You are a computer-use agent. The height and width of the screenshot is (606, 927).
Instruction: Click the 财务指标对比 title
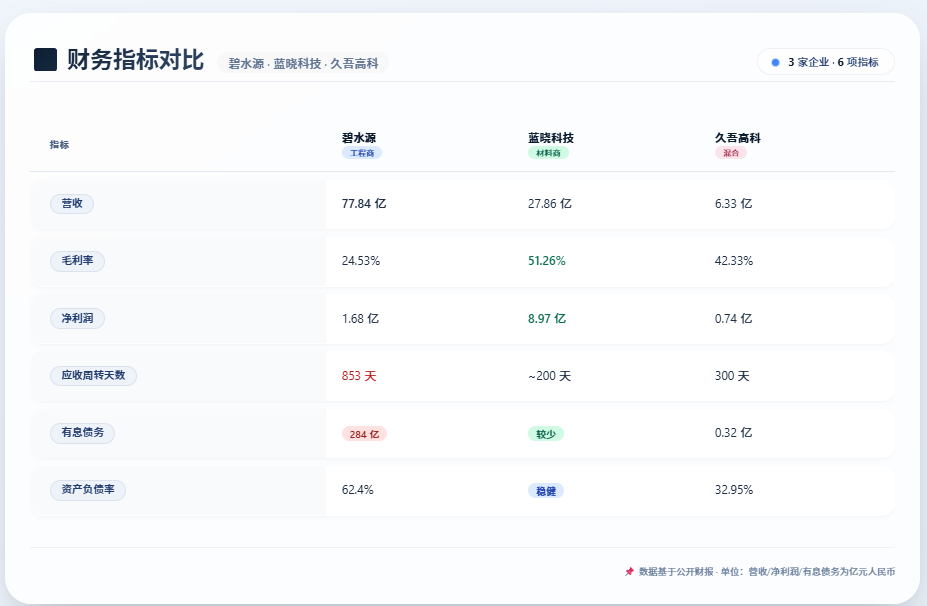(x=135, y=60)
